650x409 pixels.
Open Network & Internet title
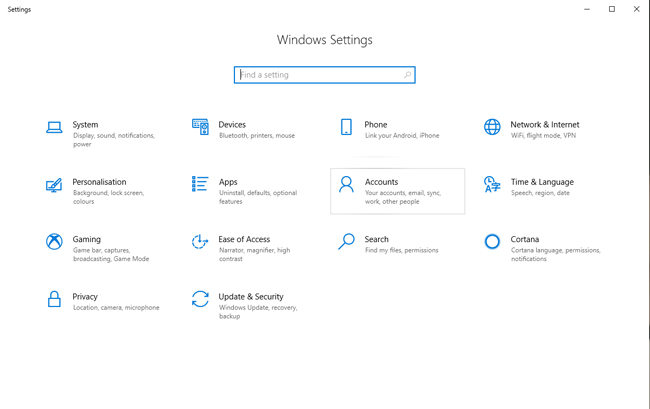[545, 125]
